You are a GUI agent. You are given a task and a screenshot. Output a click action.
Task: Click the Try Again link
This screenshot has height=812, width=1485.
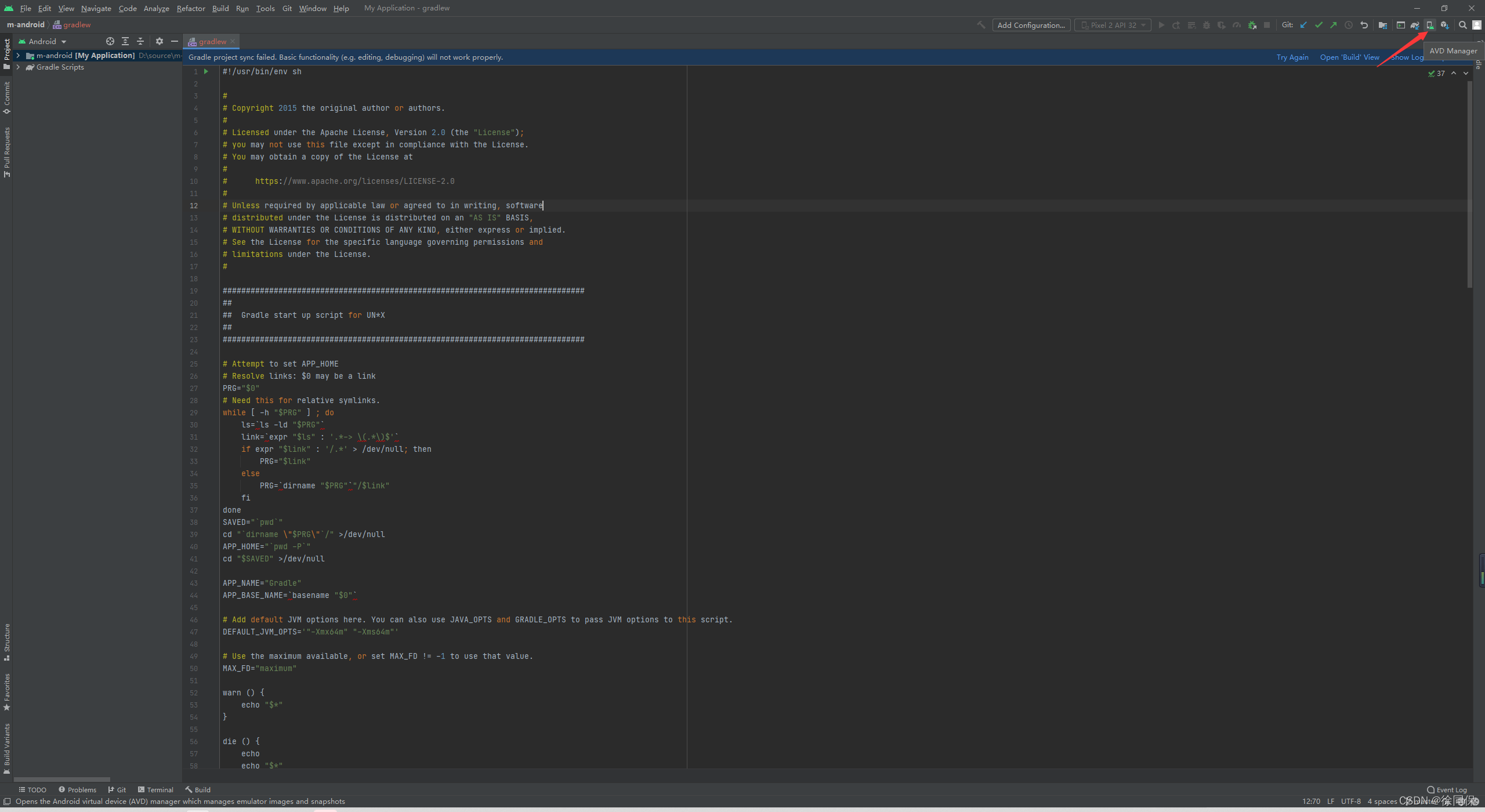[x=1292, y=57]
